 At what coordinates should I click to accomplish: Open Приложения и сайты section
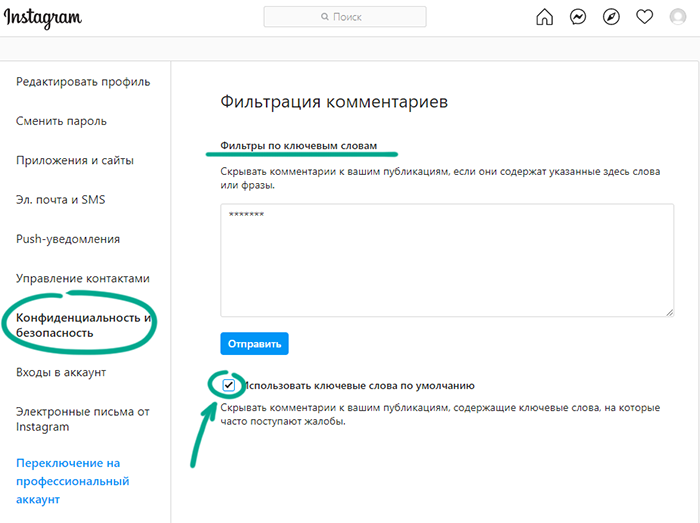[75, 160]
